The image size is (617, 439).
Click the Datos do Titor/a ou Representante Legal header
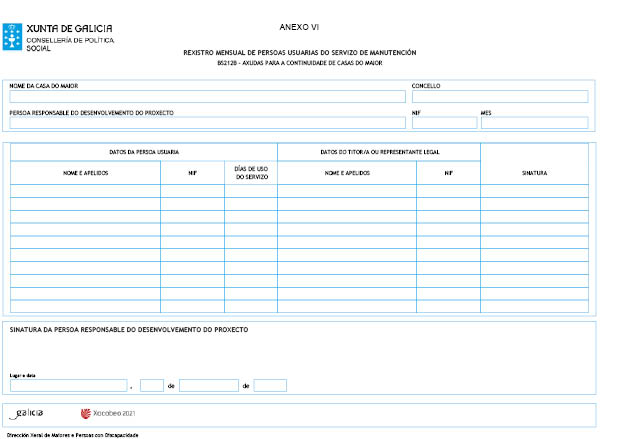point(379,152)
